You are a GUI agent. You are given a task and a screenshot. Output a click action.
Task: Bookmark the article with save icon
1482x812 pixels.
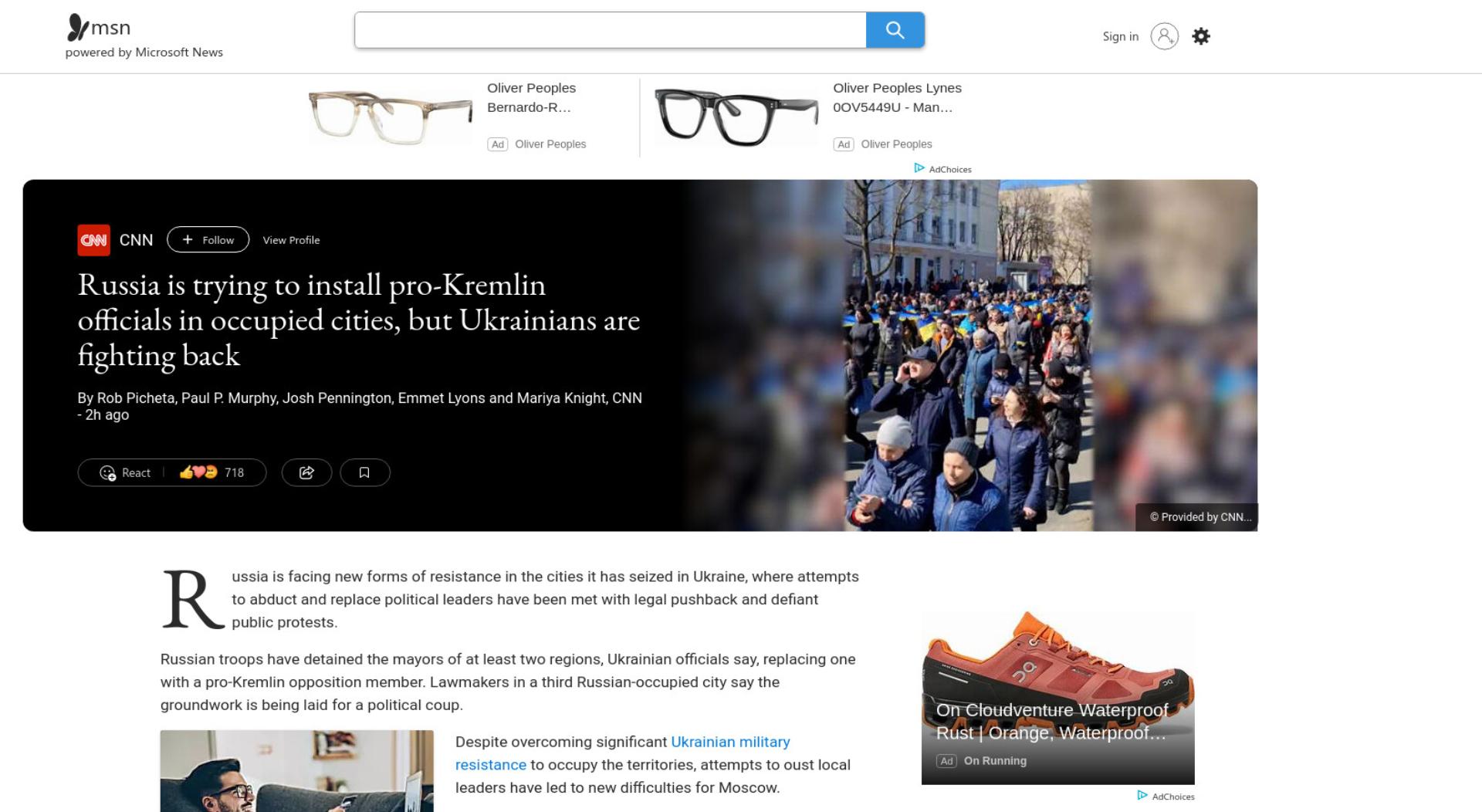(364, 472)
